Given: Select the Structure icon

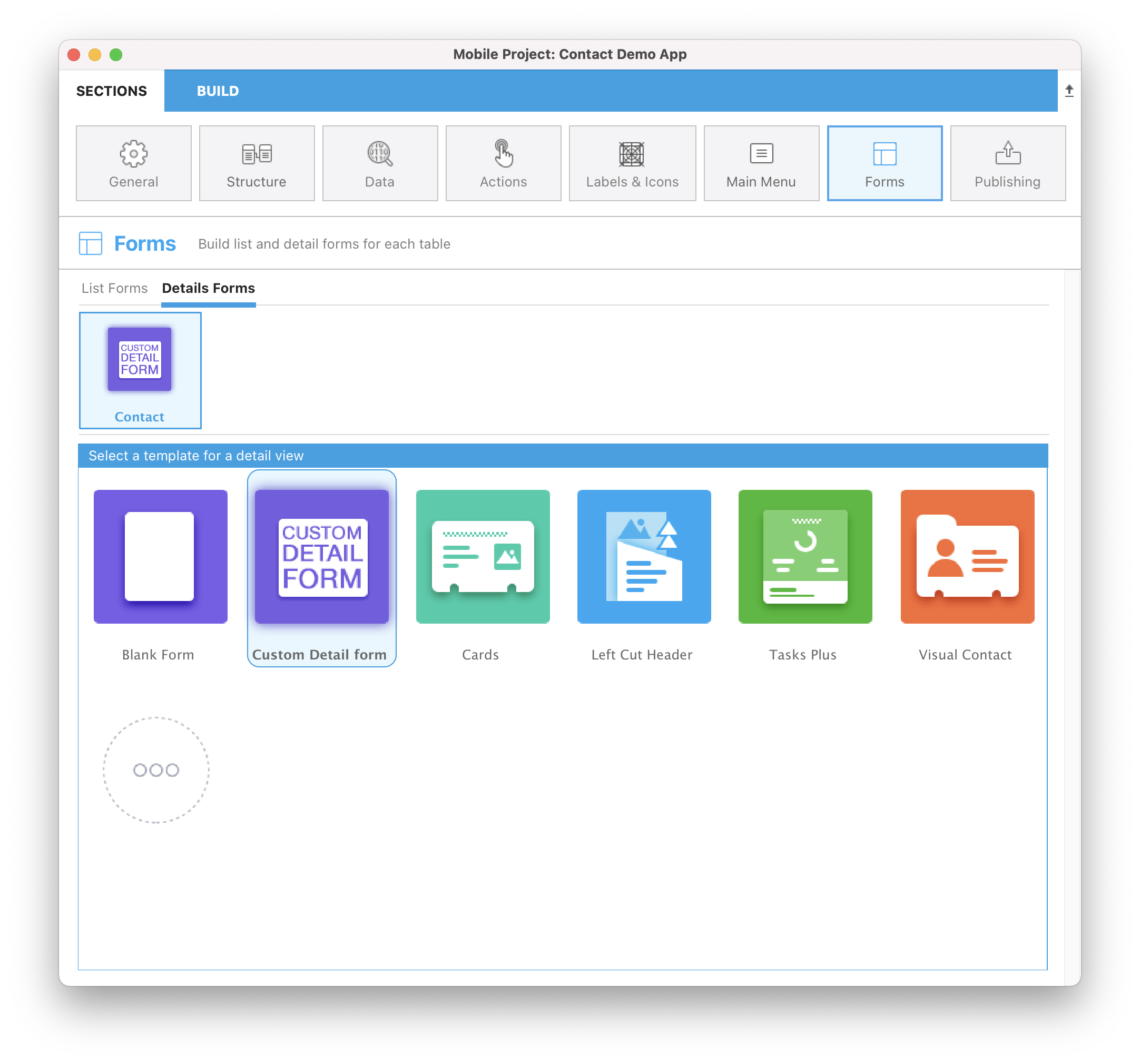Looking at the screenshot, I should 257,163.
